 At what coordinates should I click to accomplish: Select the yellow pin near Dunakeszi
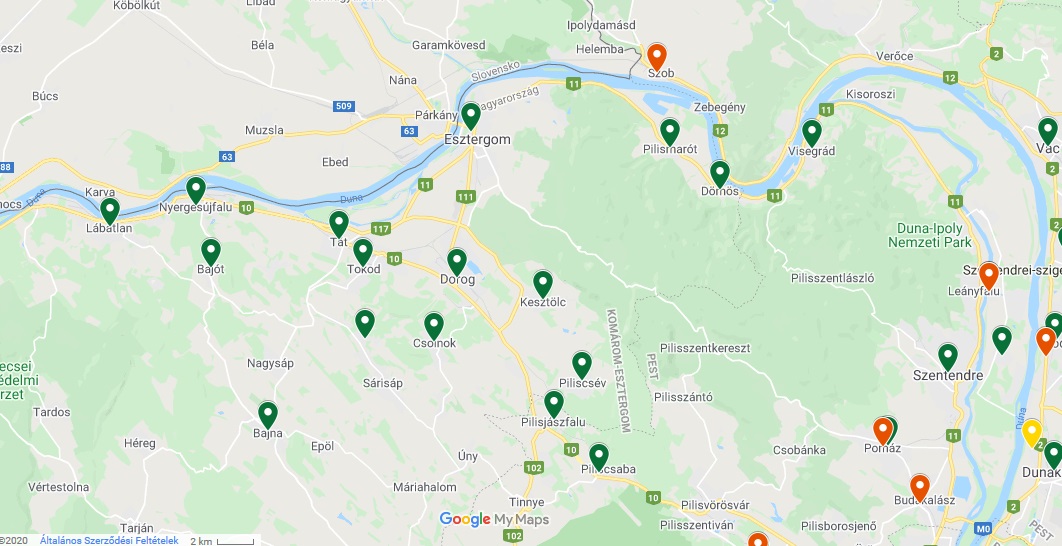(x=1032, y=433)
